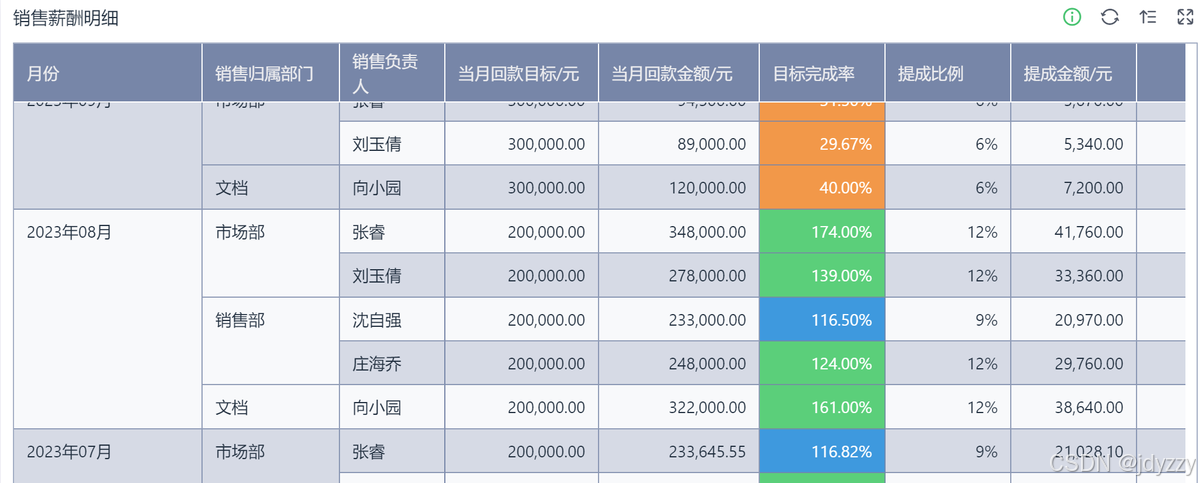1200x483 pixels.
Task: Click the fullscreen expand icon
Action: pyautogui.click(x=1185, y=17)
